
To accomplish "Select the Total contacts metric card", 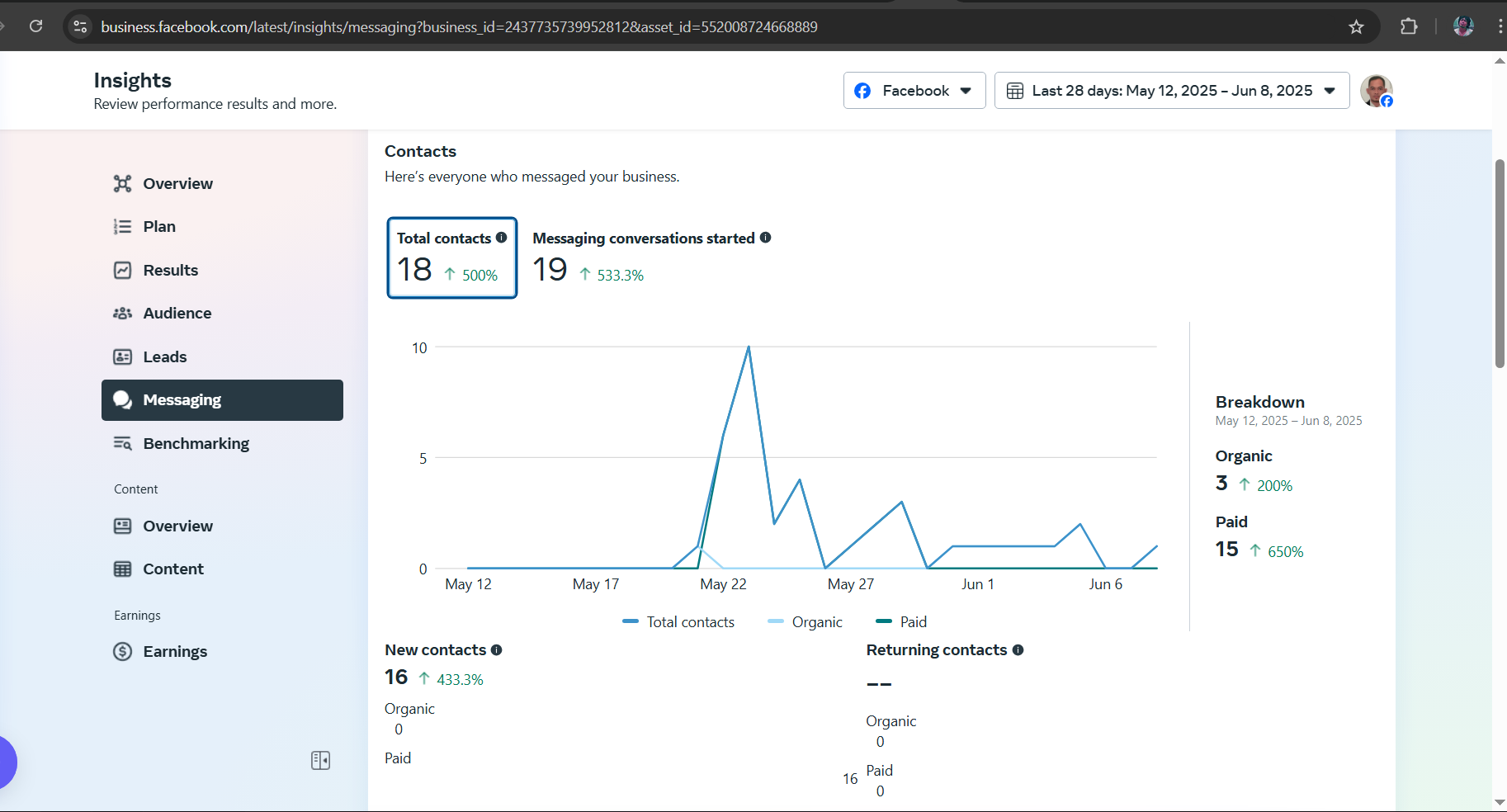I will point(452,257).
